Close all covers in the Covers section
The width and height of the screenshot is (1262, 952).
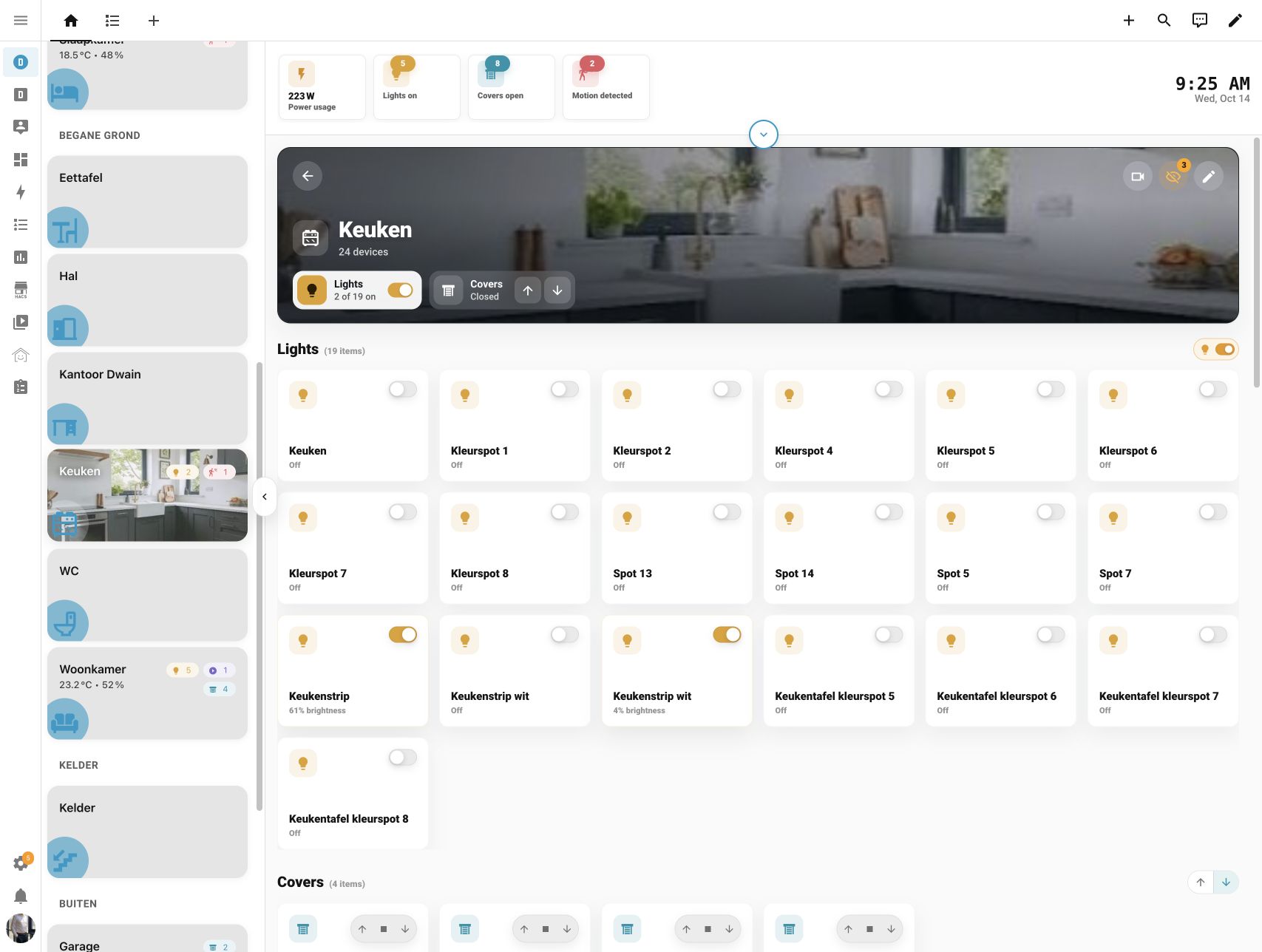pyautogui.click(x=1226, y=883)
